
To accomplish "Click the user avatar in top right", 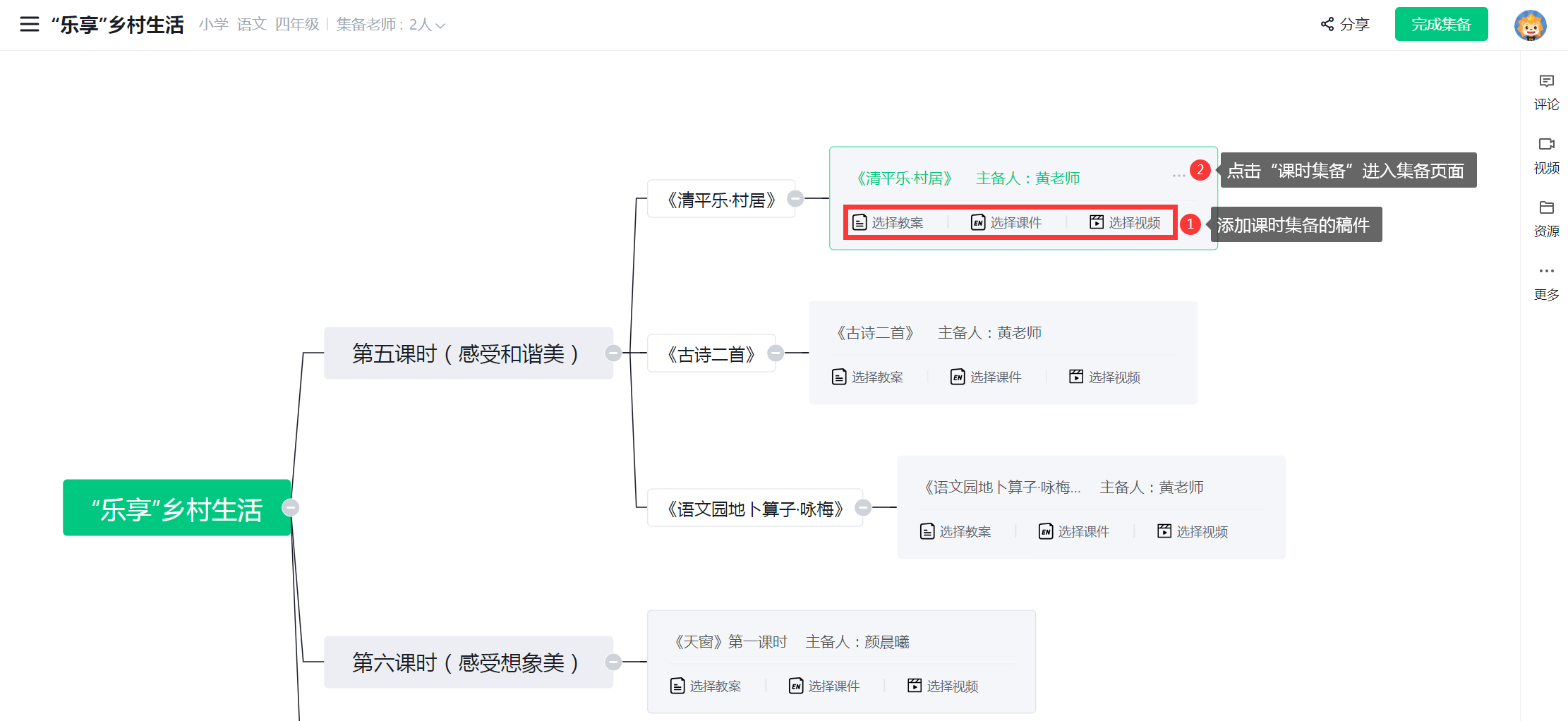I will (x=1530, y=25).
